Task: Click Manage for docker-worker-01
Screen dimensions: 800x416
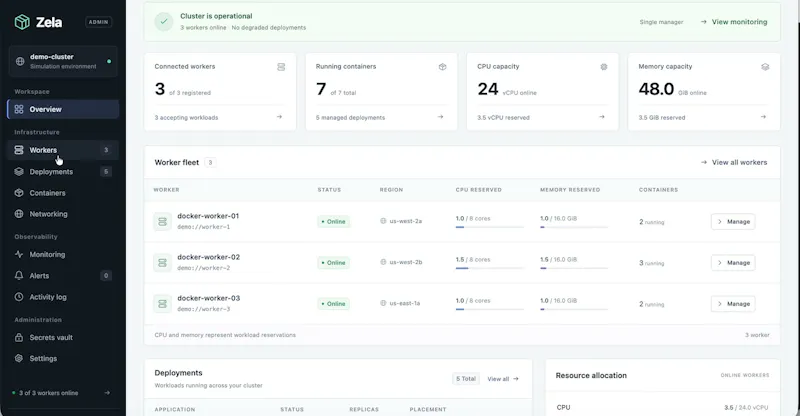Action: tap(733, 222)
